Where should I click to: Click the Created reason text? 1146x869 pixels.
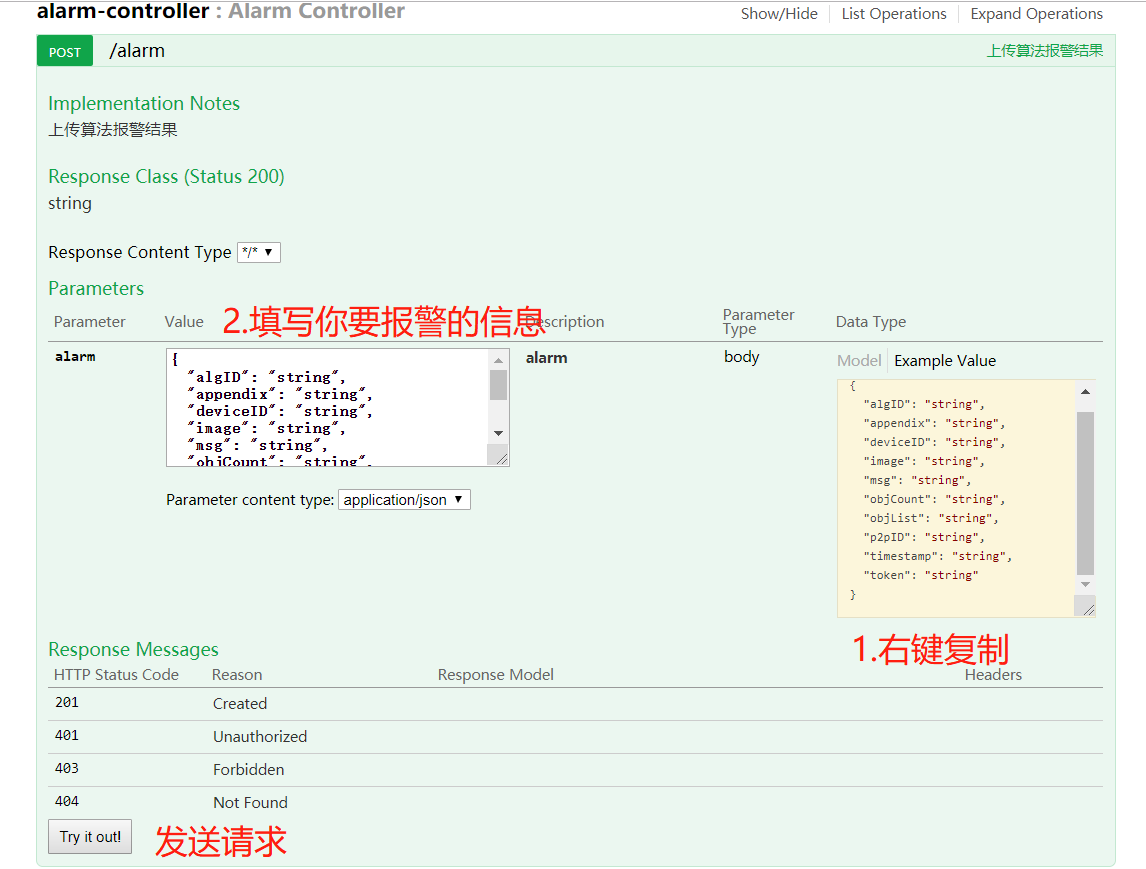(240, 704)
